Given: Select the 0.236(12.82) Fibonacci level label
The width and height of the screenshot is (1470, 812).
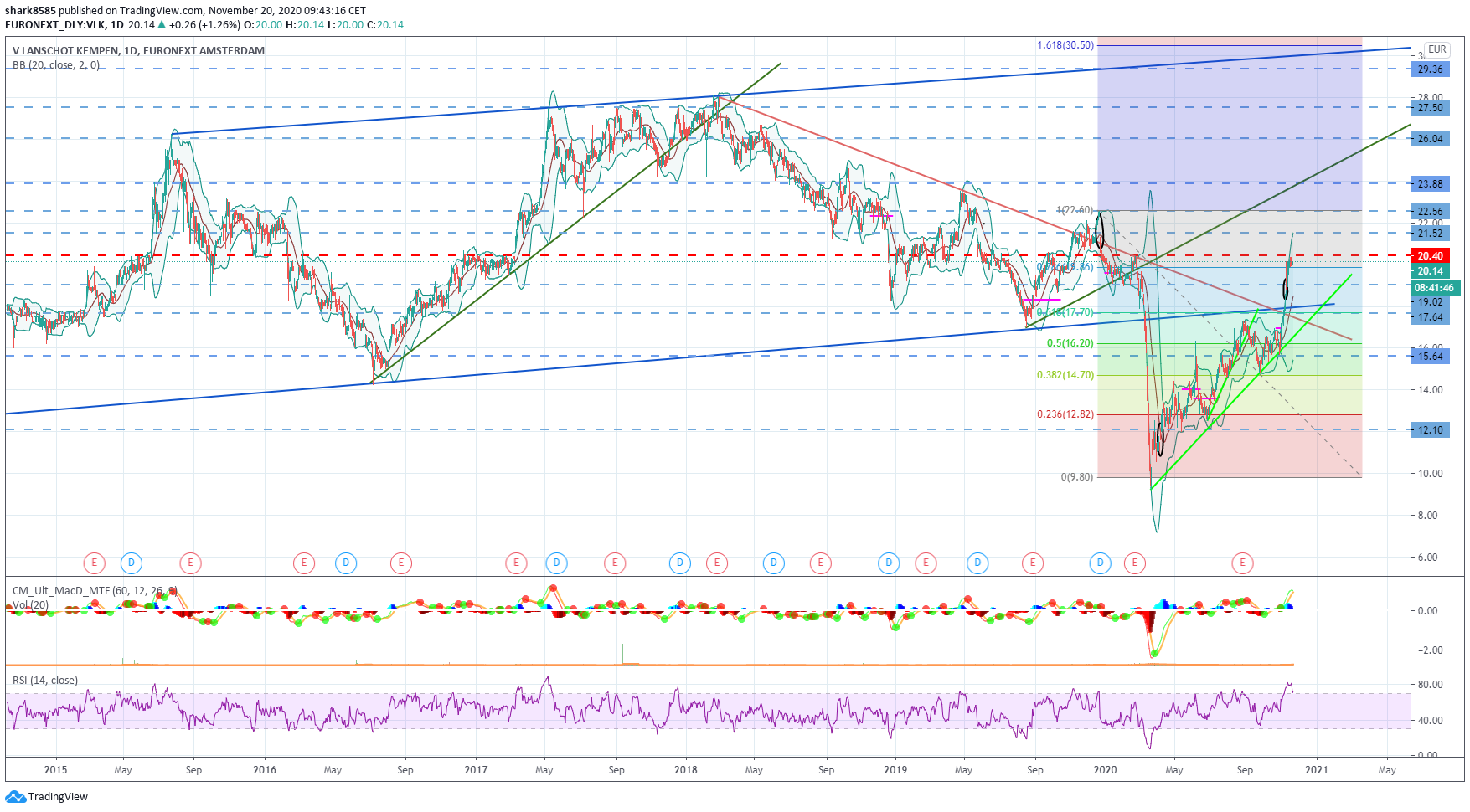Looking at the screenshot, I should coord(1065,414).
